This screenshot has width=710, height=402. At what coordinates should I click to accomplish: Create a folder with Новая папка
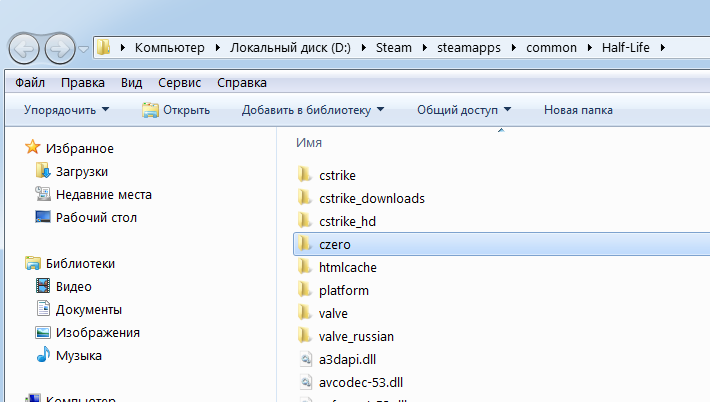coord(578,110)
